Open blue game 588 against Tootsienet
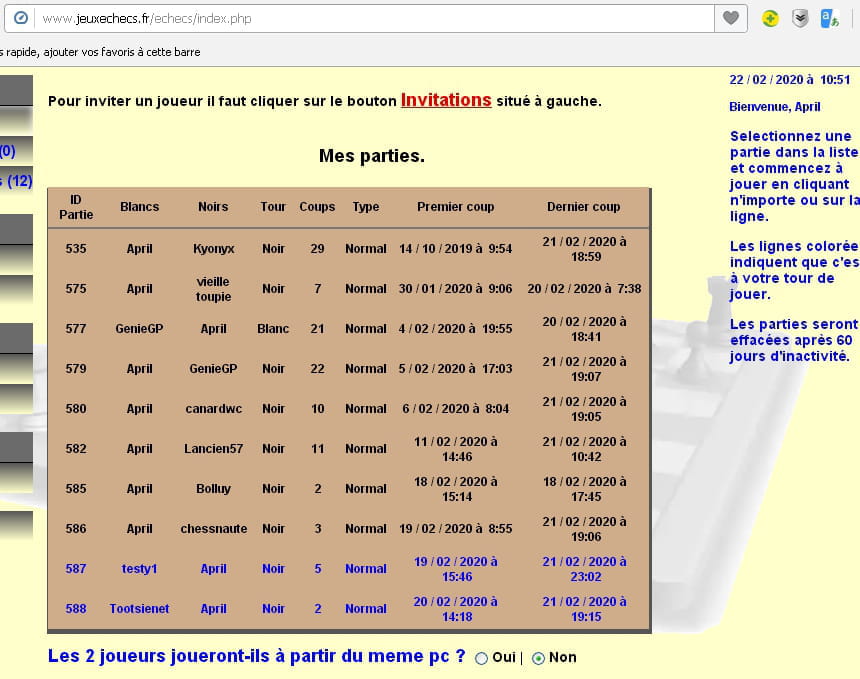This screenshot has height=679, width=860. (349, 609)
